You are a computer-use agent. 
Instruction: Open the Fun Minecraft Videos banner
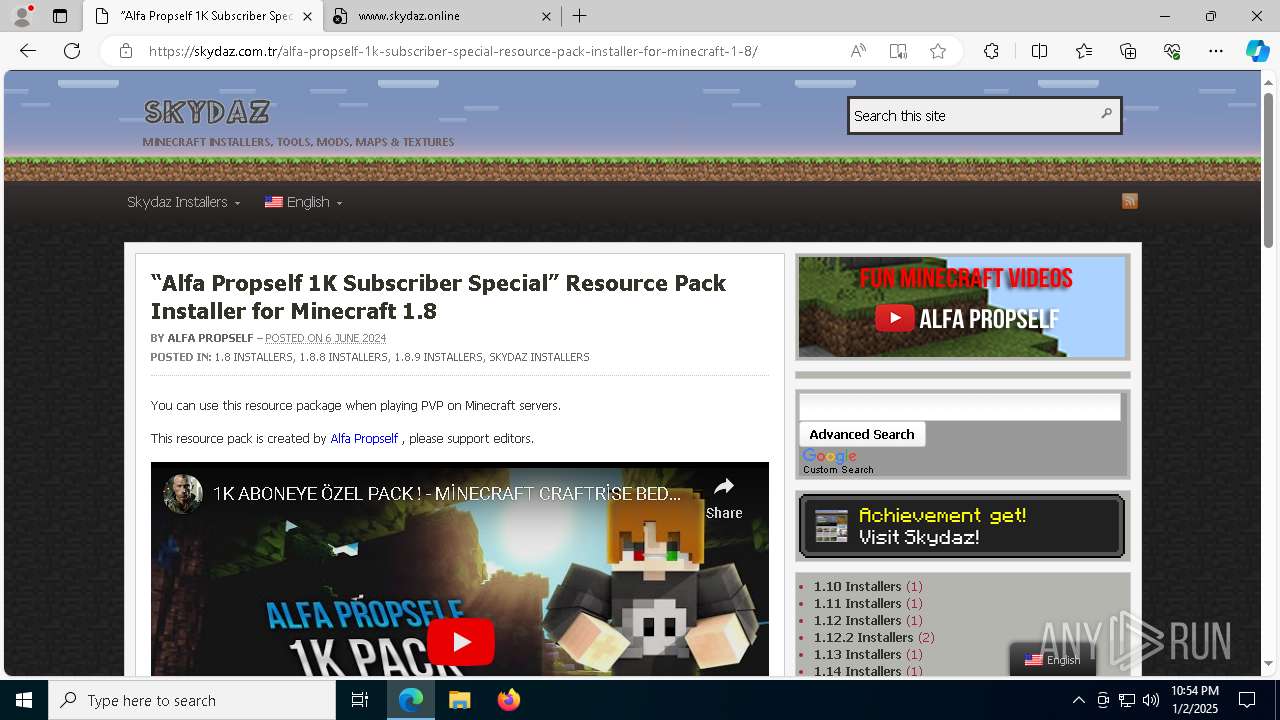pyautogui.click(x=962, y=307)
